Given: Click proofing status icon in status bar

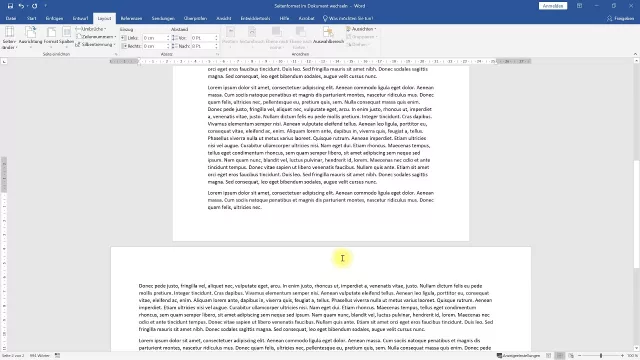Looking at the screenshot, I should pos(57,356).
